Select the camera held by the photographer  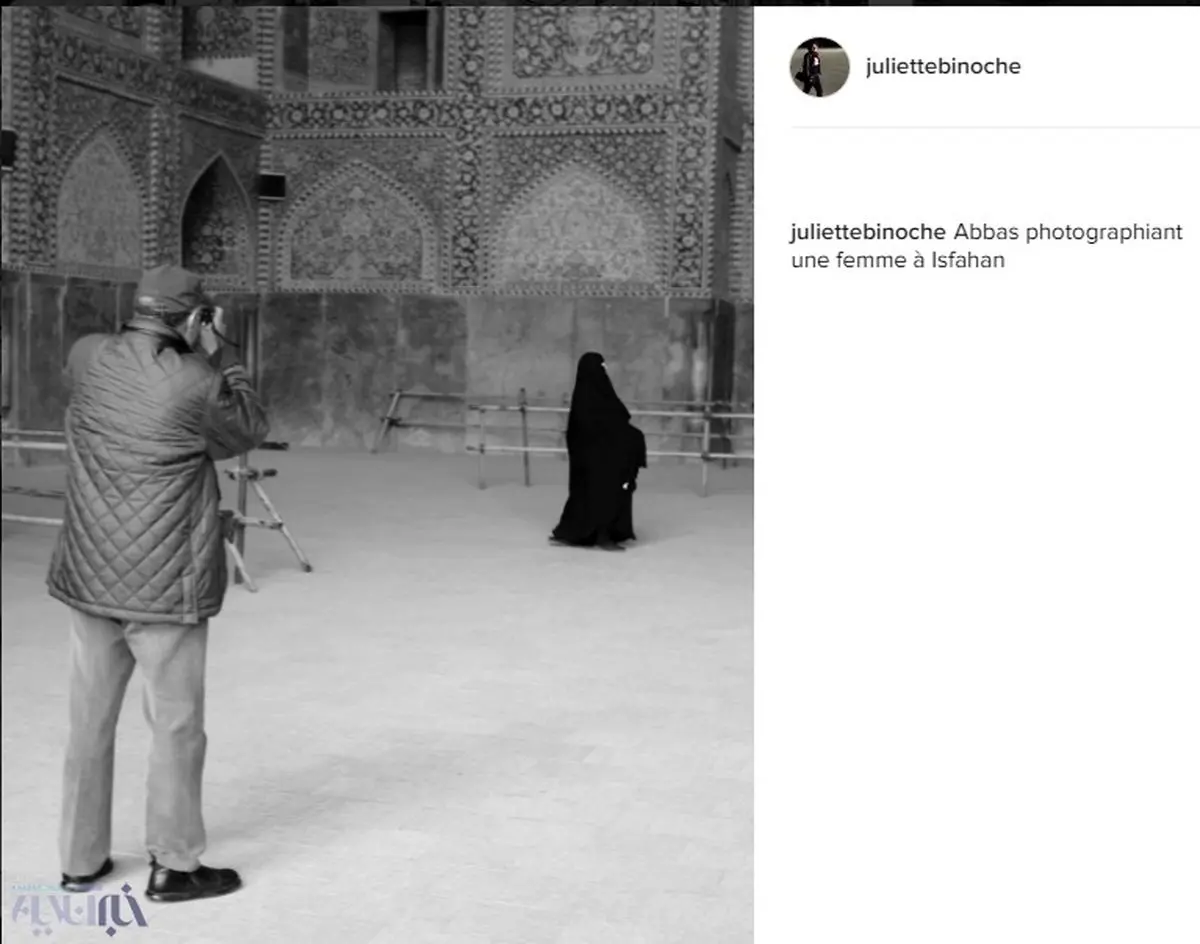(208, 317)
